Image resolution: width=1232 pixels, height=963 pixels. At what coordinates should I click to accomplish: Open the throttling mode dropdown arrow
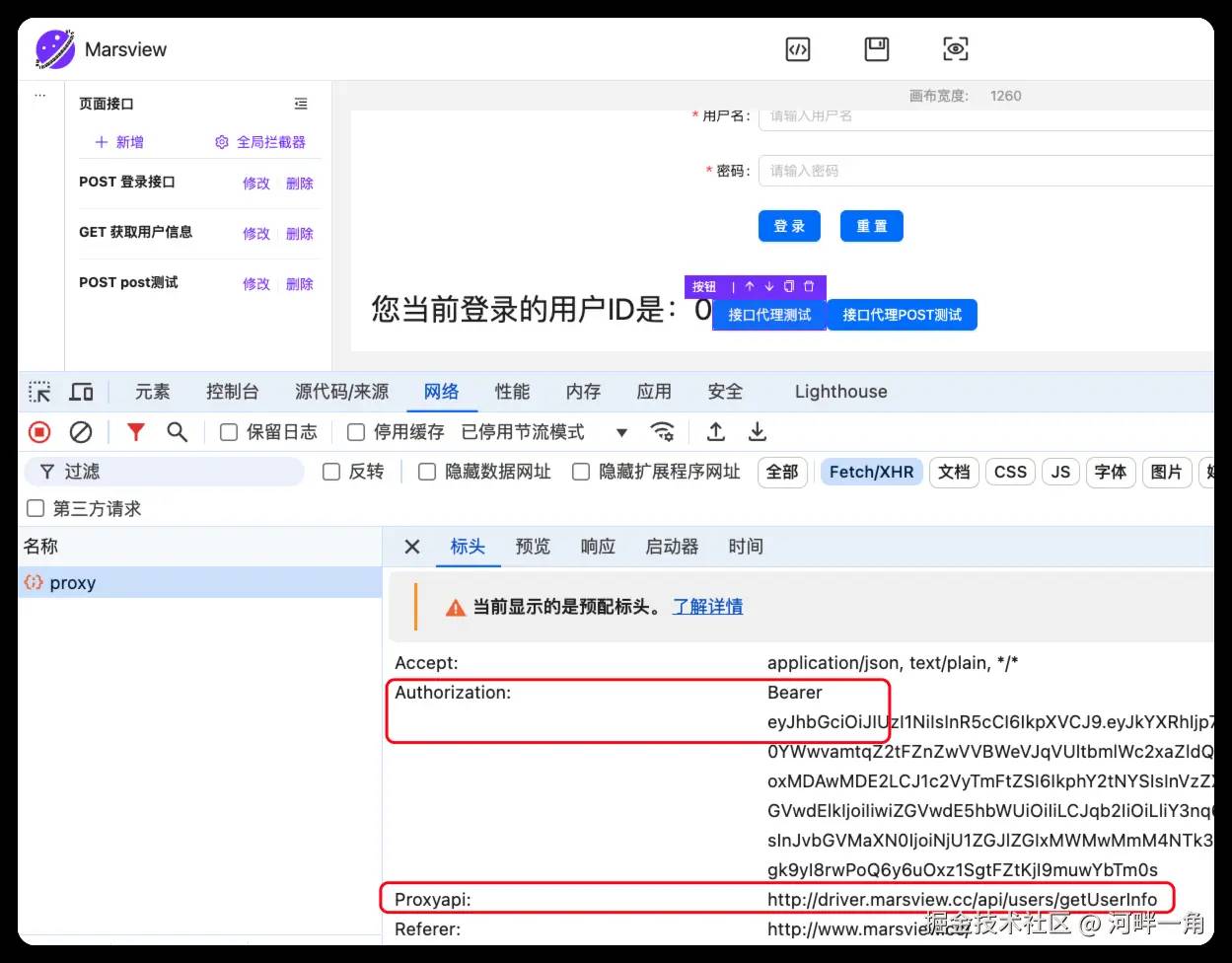[x=621, y=432]
